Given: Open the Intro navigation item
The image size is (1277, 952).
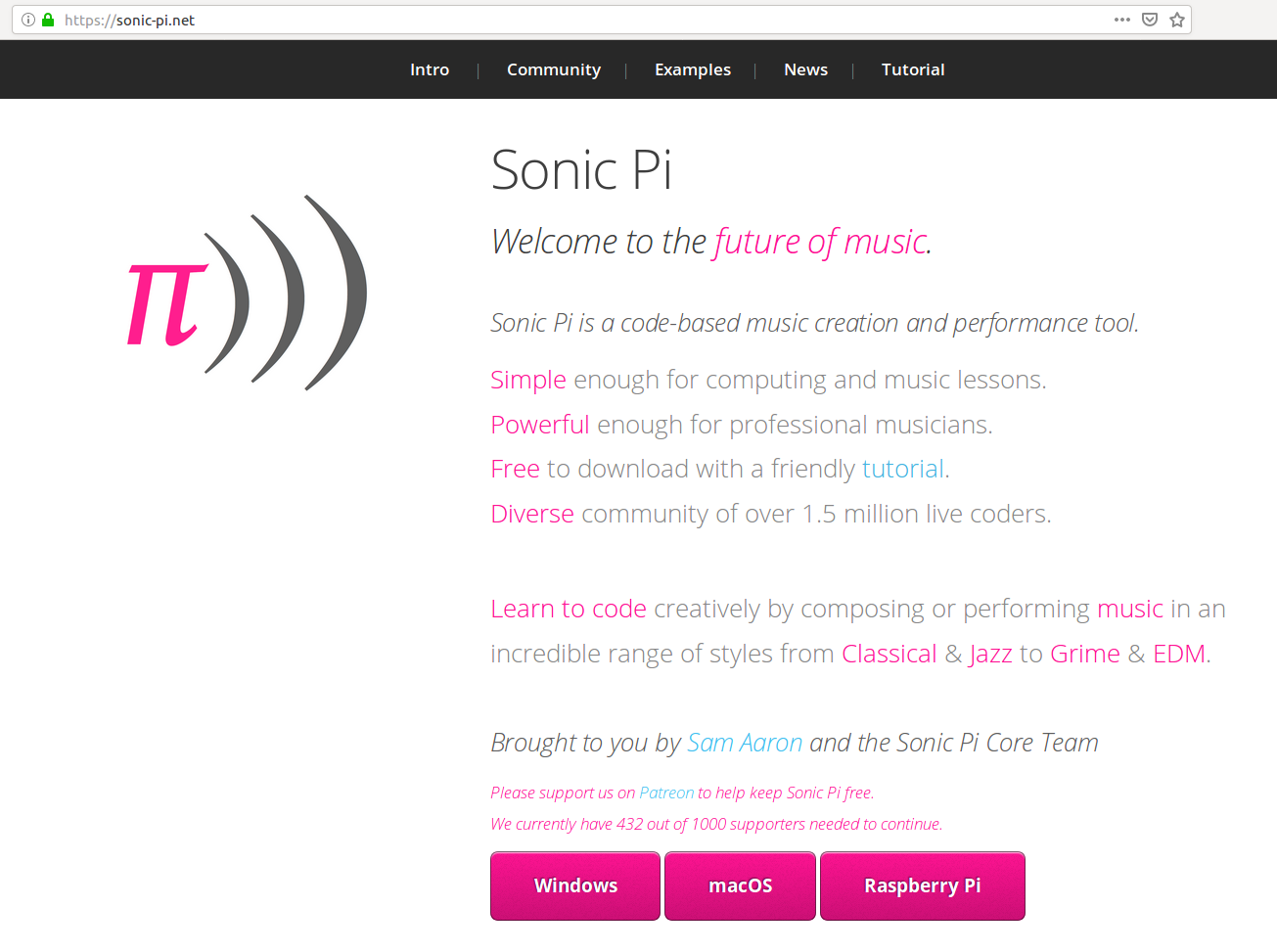Looking at the screenshot, I should (x=430, y=69).
